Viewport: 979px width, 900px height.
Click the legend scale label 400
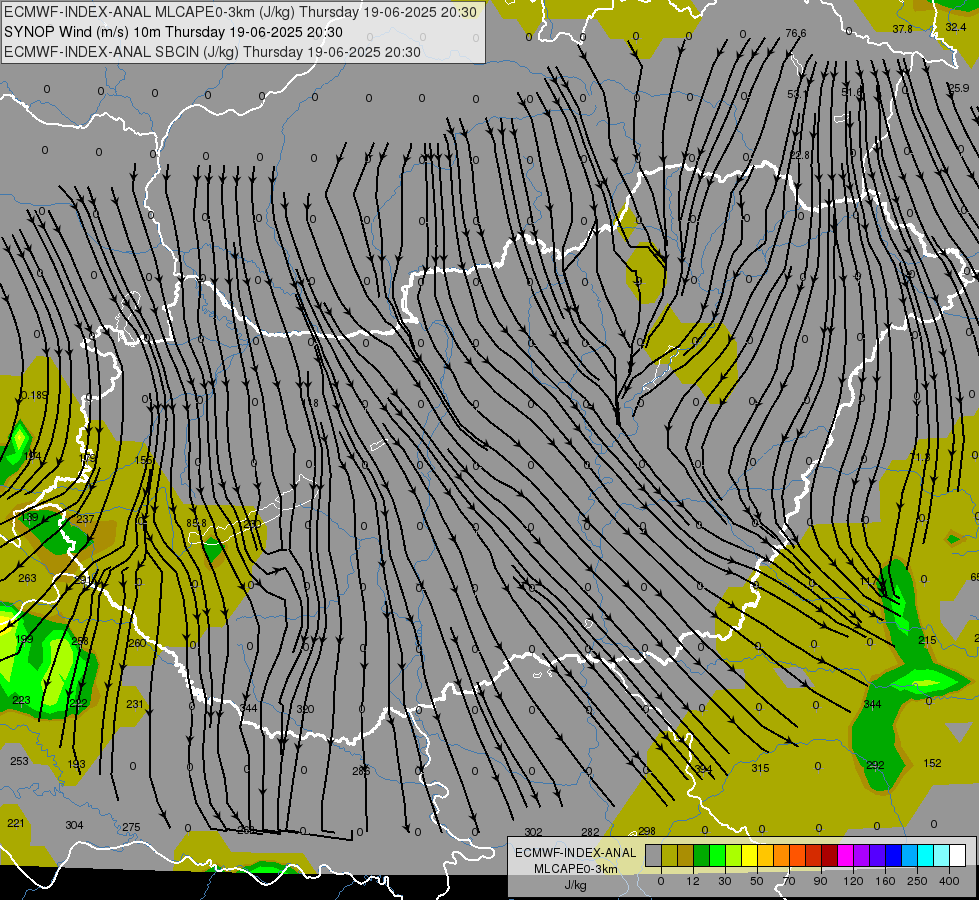(x=949, y=881)
